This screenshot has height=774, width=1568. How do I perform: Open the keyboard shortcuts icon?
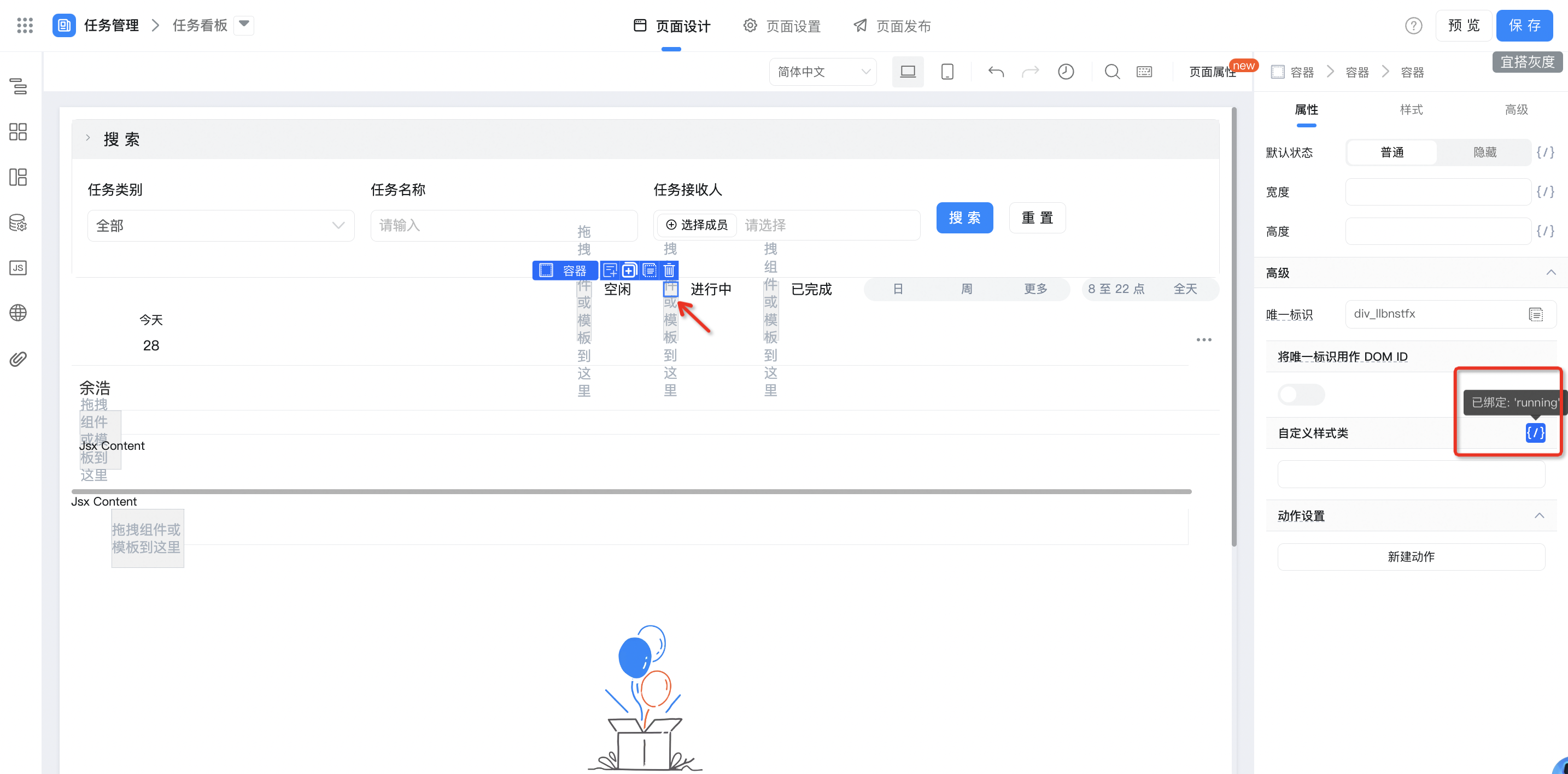(x=1144, y=72)
